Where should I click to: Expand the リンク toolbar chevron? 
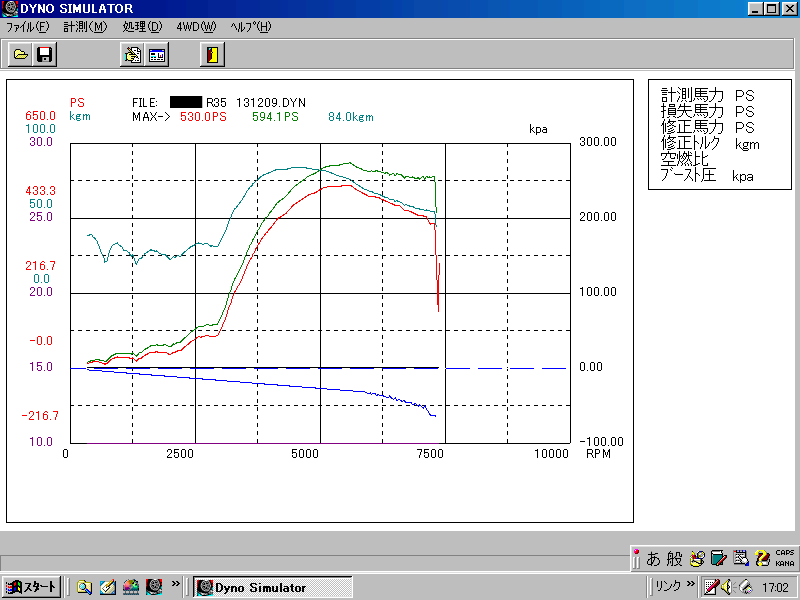[690, 585]
